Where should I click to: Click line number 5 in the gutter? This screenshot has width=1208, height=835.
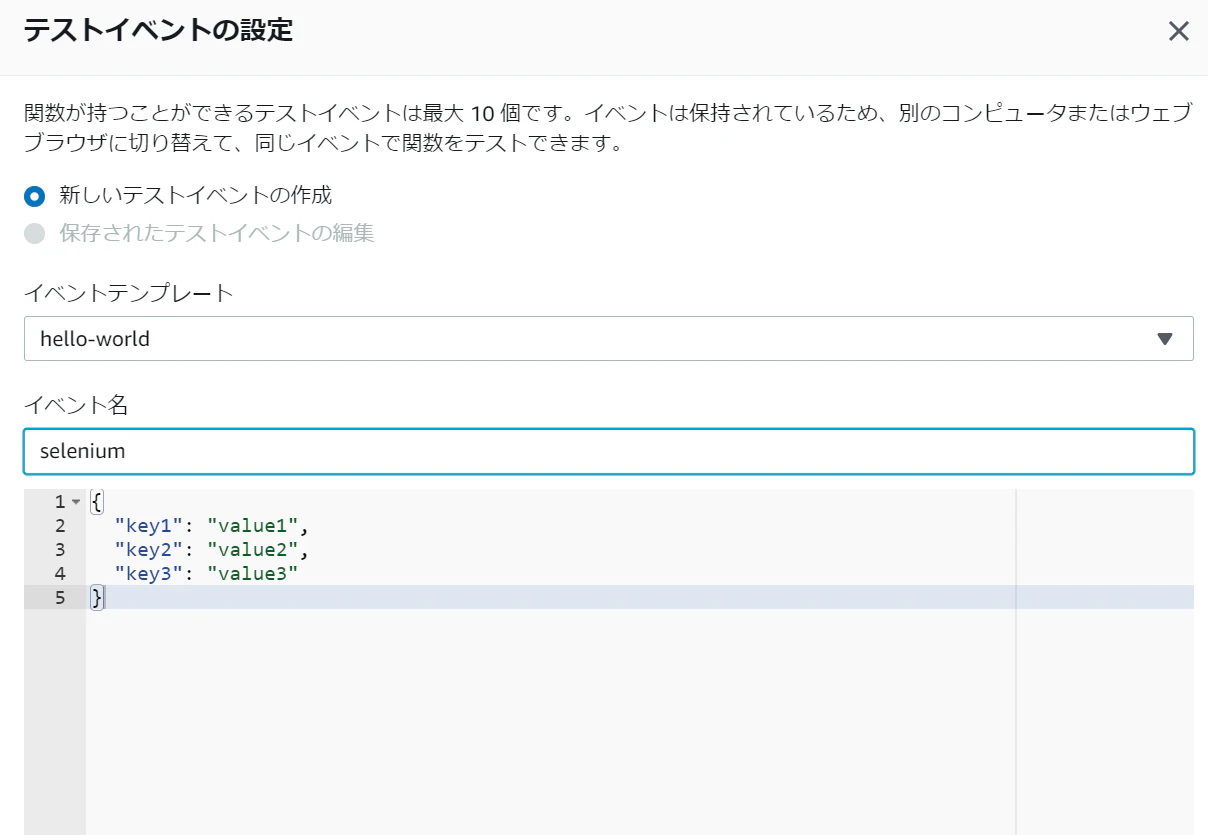(x=60, y=597)
